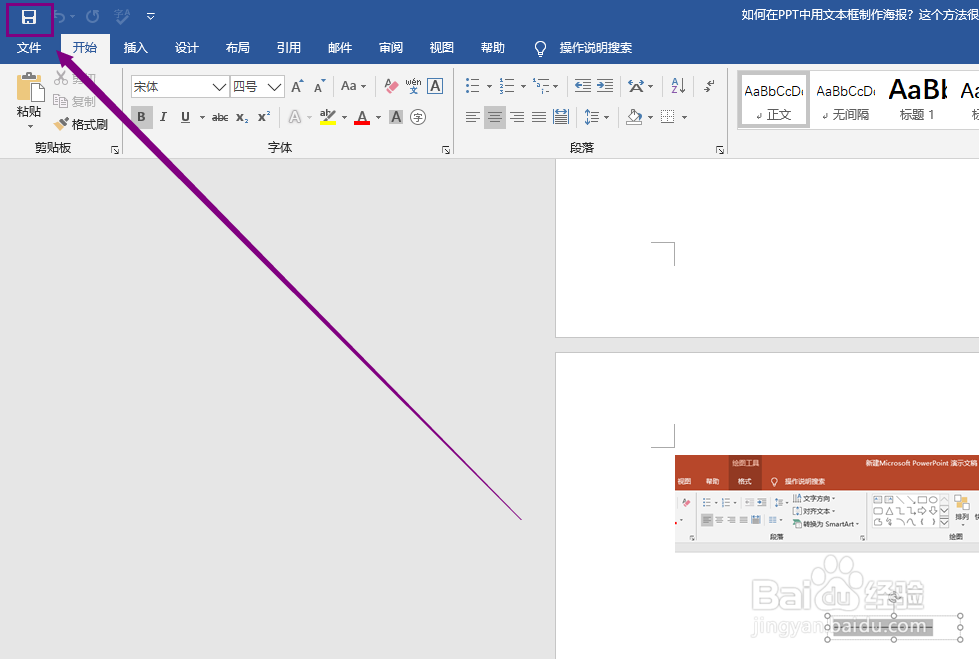Screen dimensions: 979x659
Task: Click the decrease font size icon
Action: pos(320,86)
